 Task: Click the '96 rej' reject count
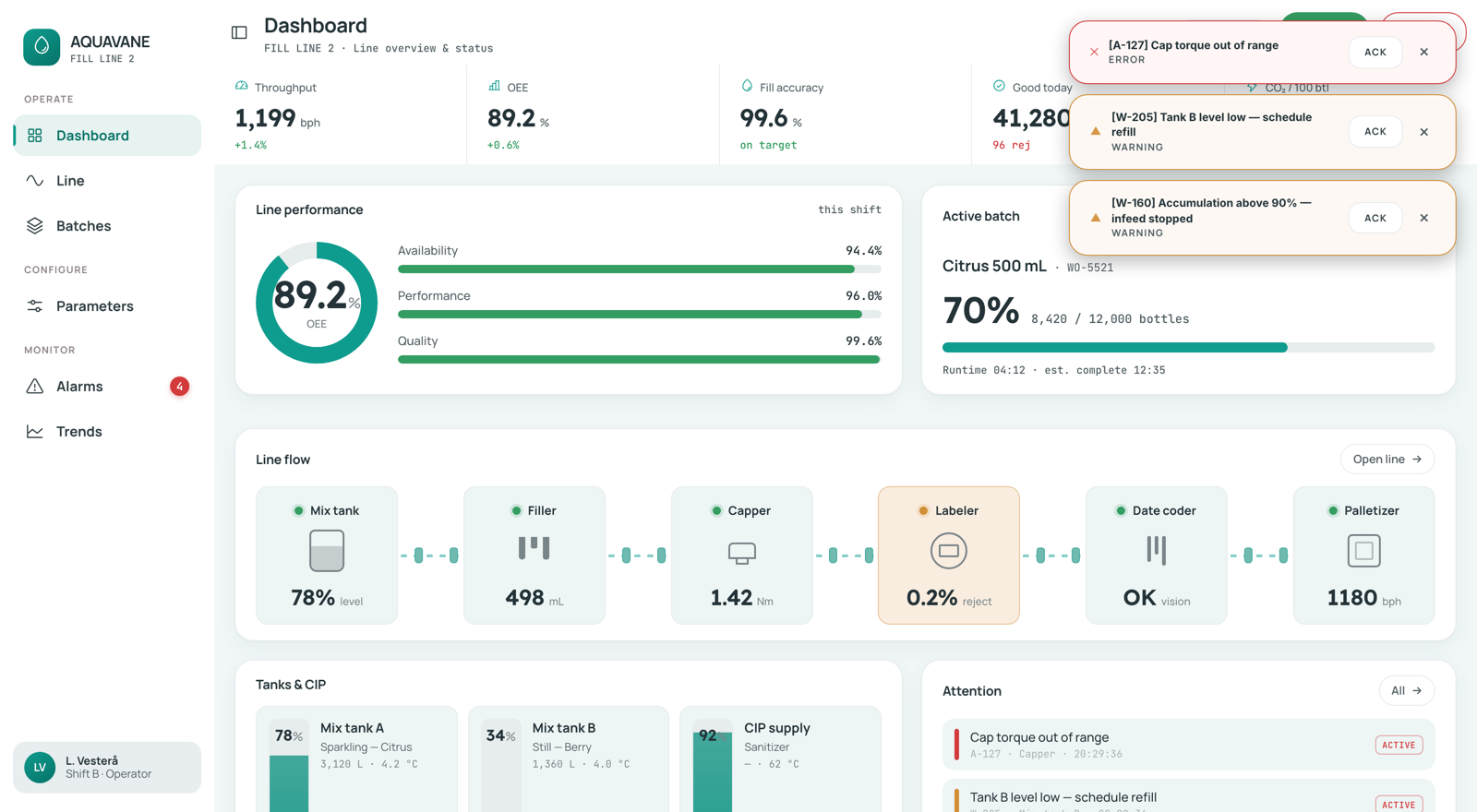point(1011,145)
